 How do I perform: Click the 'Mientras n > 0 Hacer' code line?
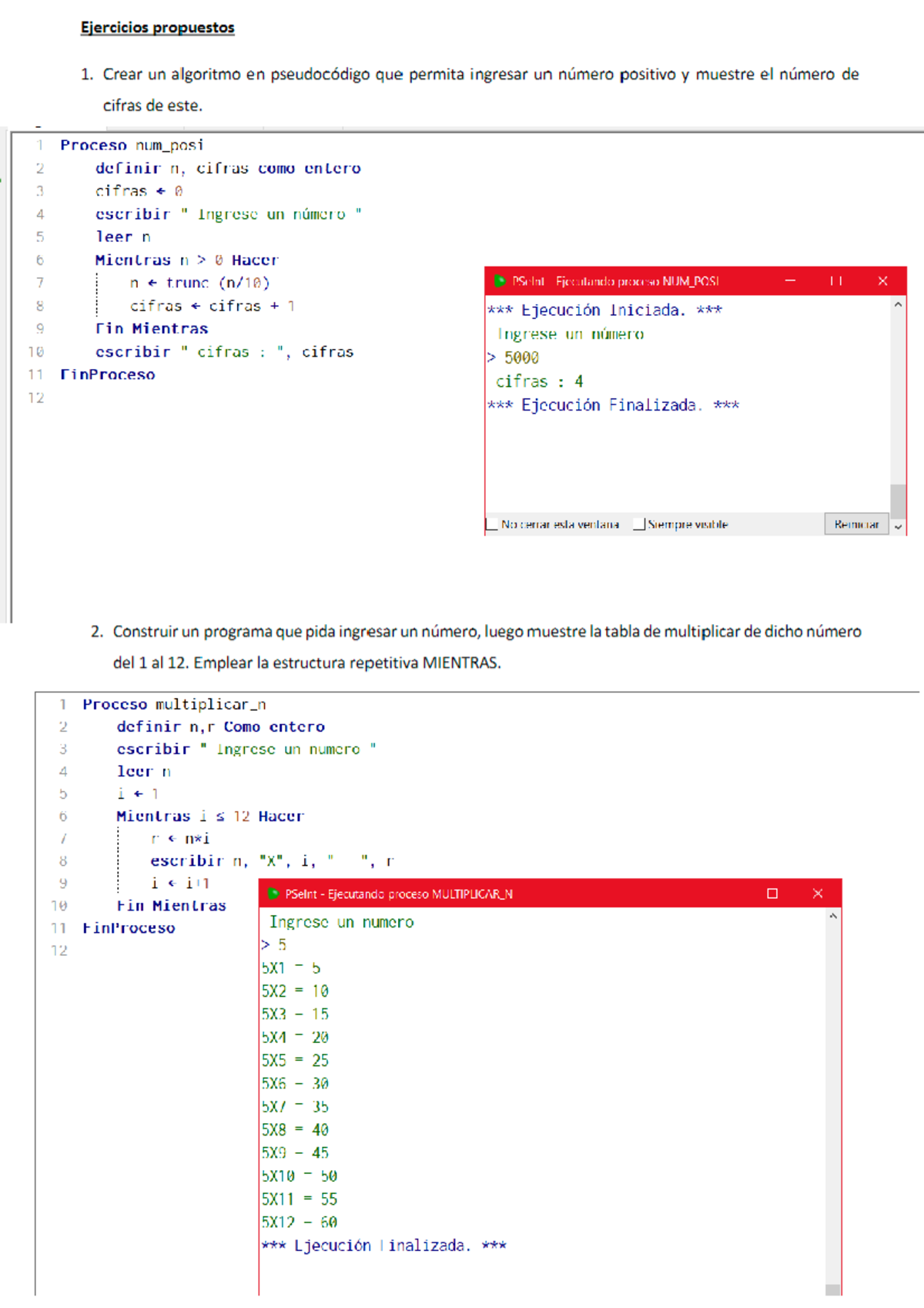(186, 260)
